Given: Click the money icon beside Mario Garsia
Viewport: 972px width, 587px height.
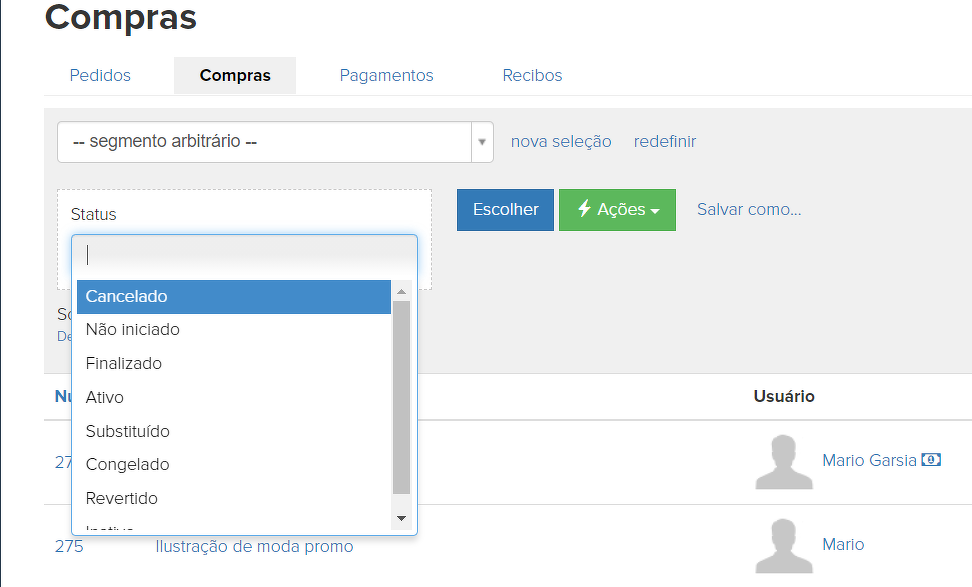Looking at the screenshot, I should tap(931, 460).
